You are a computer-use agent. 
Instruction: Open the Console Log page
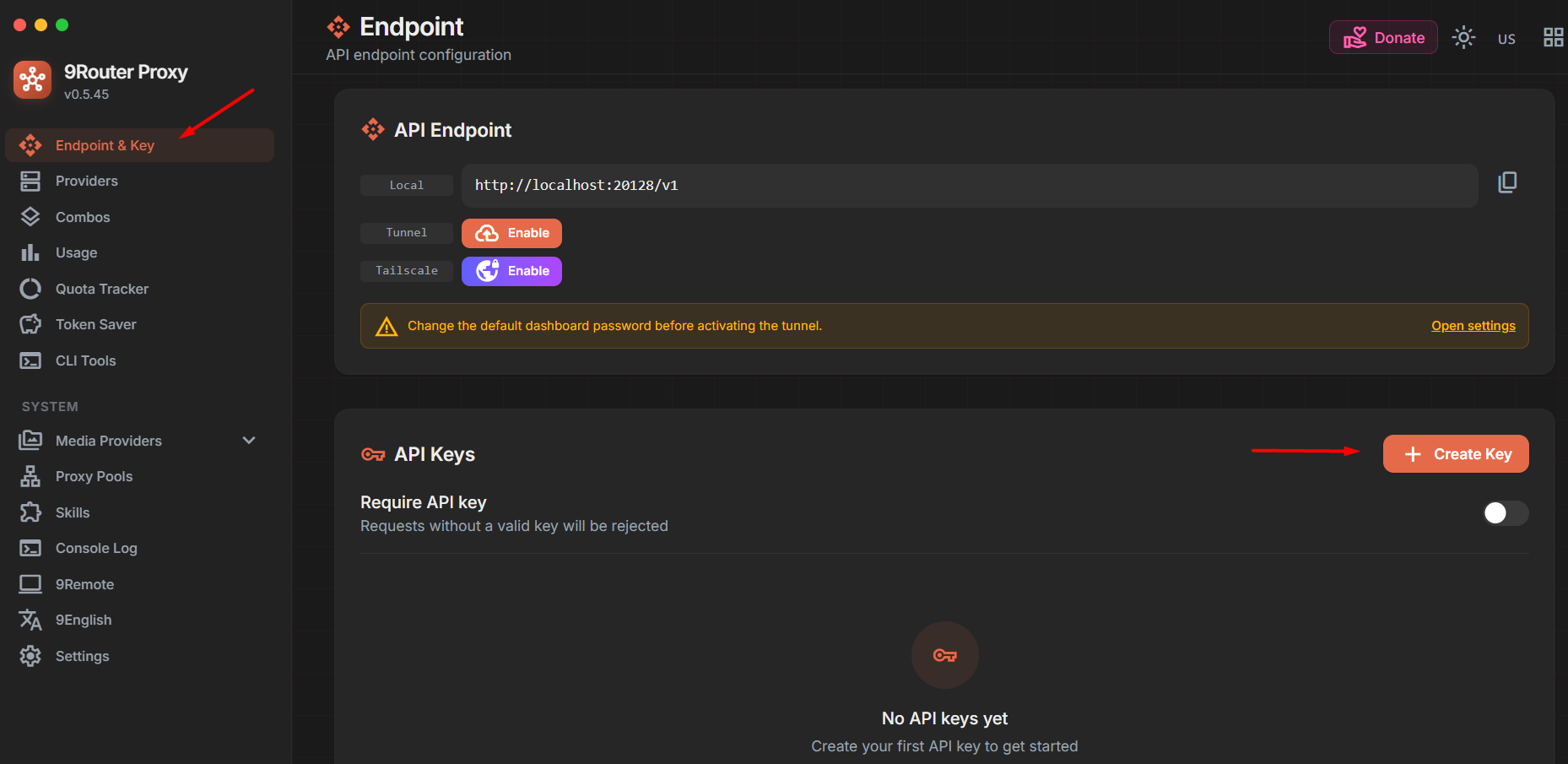click(x=140, y=548)
